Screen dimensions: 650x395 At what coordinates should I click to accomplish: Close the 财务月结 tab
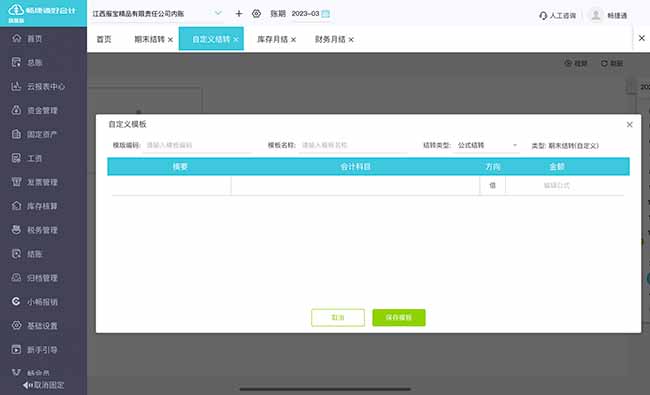tap(351, 40)
